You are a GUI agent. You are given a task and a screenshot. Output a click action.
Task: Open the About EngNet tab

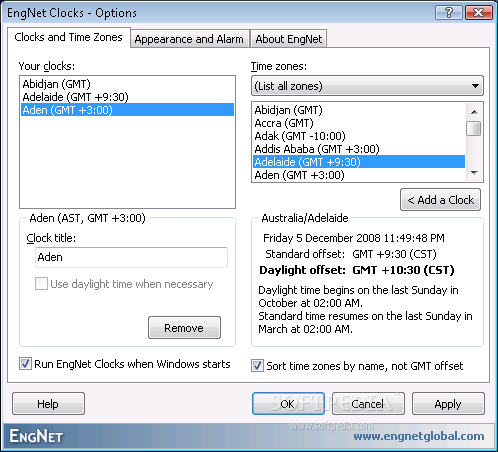pyautogui.click(x=288, y=39)
